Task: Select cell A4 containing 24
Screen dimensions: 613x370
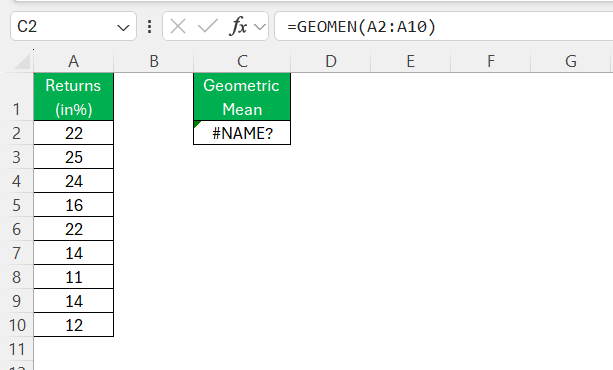Action: coord(73,181)
